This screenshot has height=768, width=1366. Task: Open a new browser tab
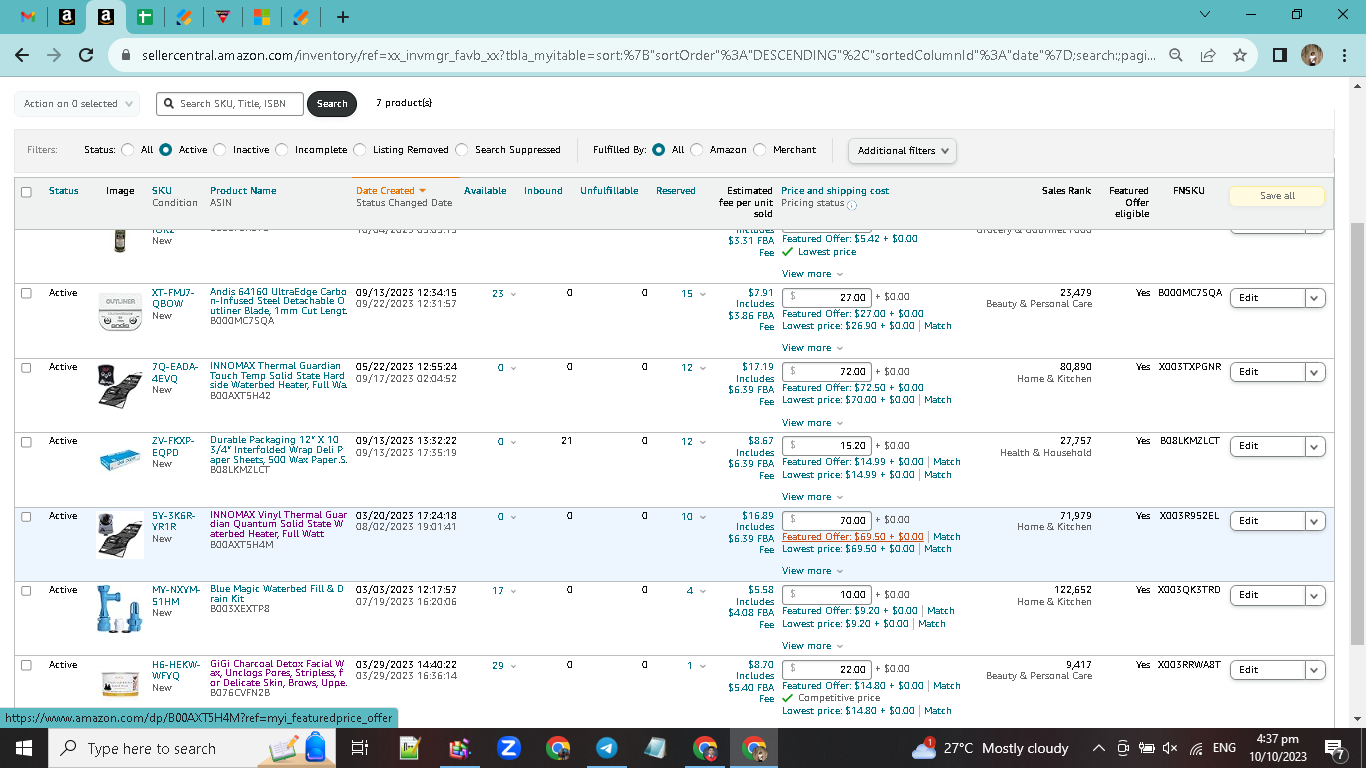[343, 17]
